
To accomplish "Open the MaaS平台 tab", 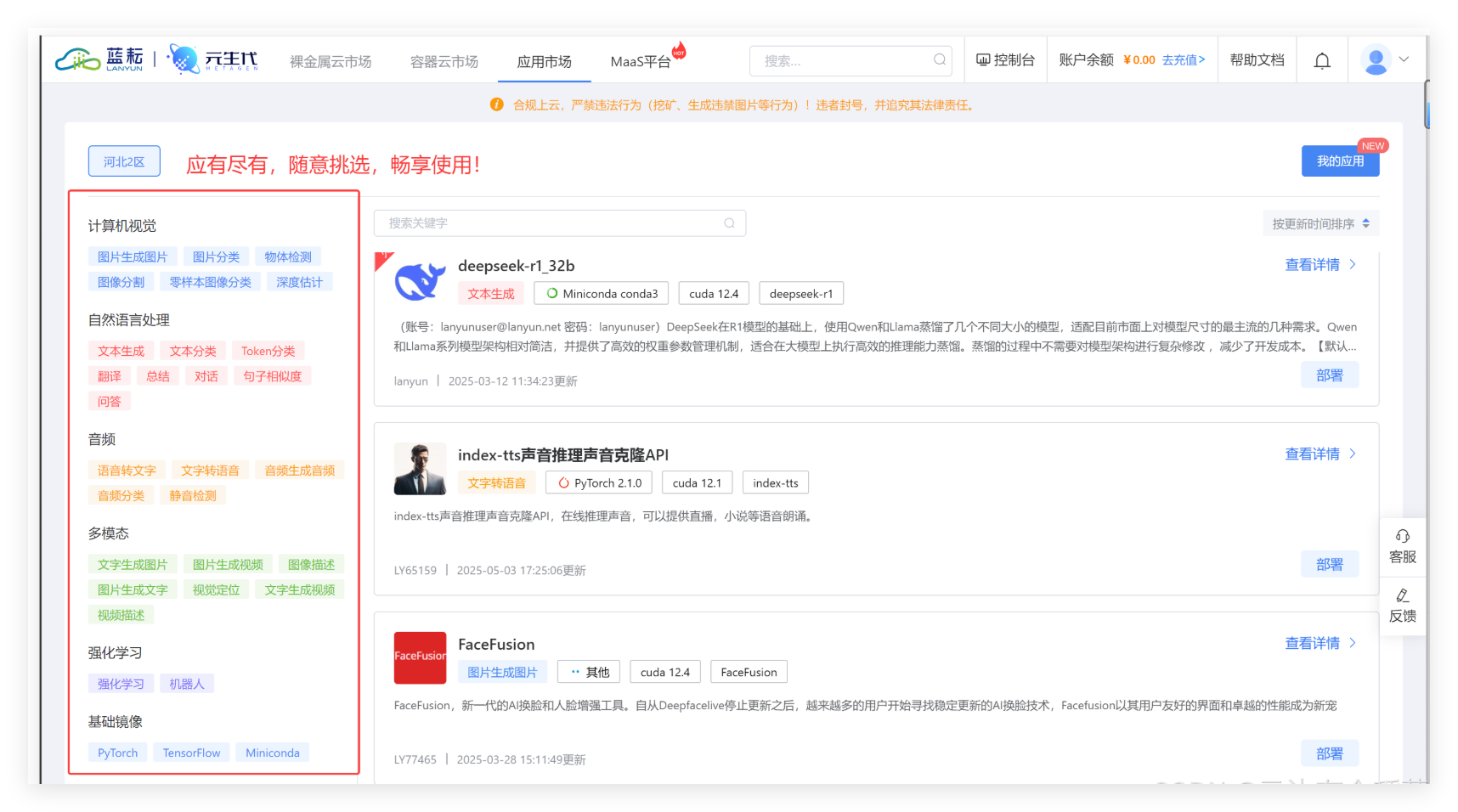I will (x=640, y=61).
